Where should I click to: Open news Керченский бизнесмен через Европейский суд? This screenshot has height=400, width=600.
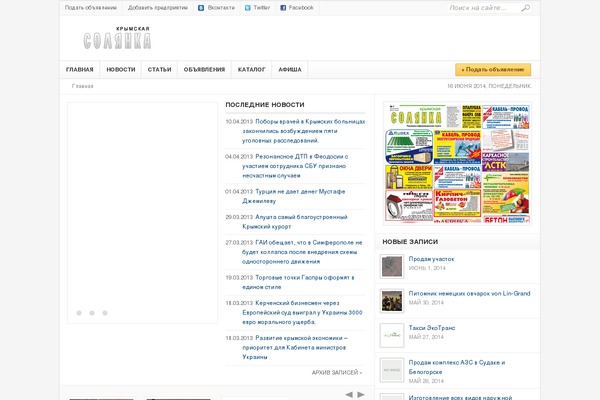point(302,312)
